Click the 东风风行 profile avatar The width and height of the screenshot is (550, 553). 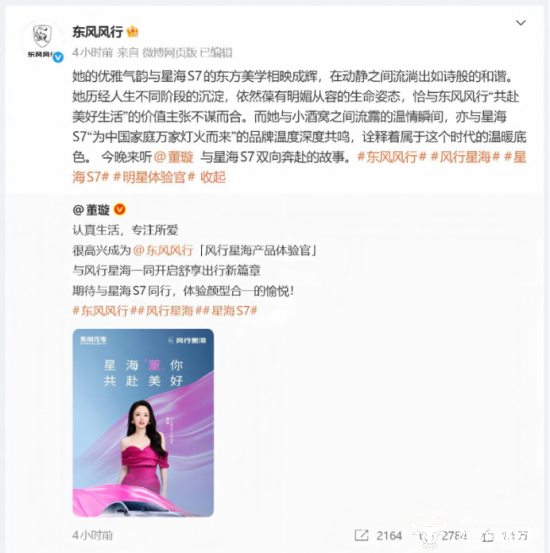[x=42, y=42]
